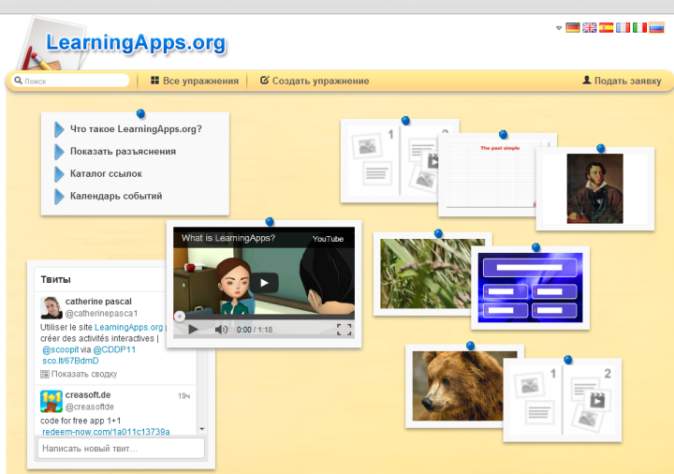Click Показать сводку expander
Screen dimensions: 674x474
[x=79, y=374]
